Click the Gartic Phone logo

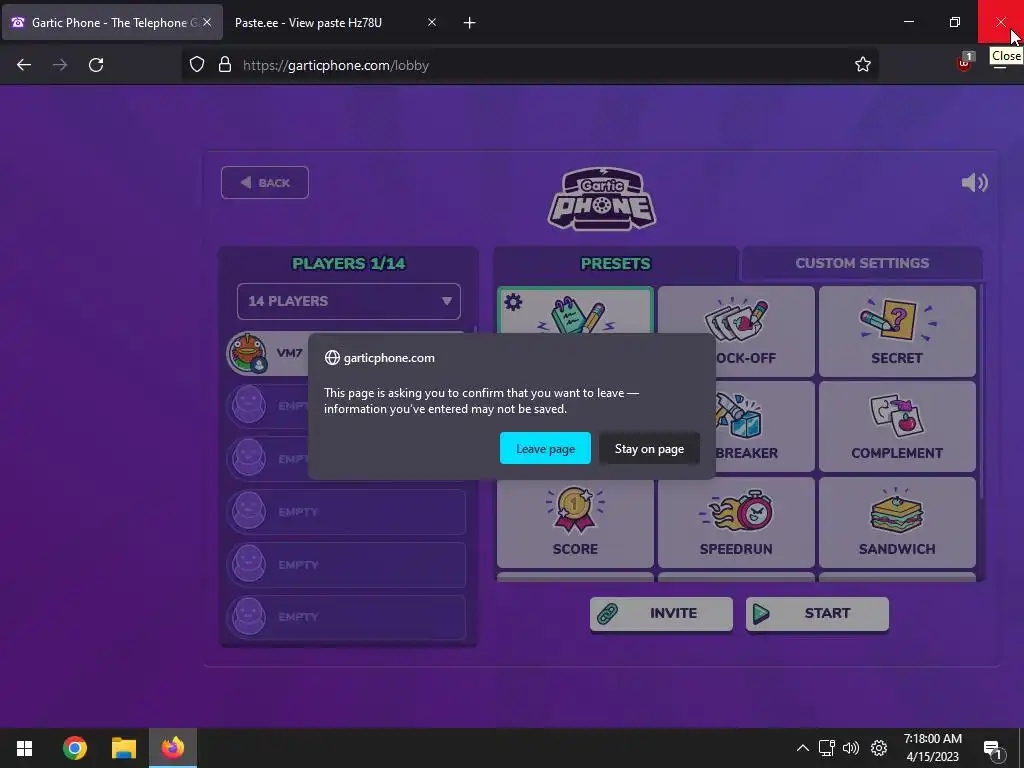(x=601, y=199)
